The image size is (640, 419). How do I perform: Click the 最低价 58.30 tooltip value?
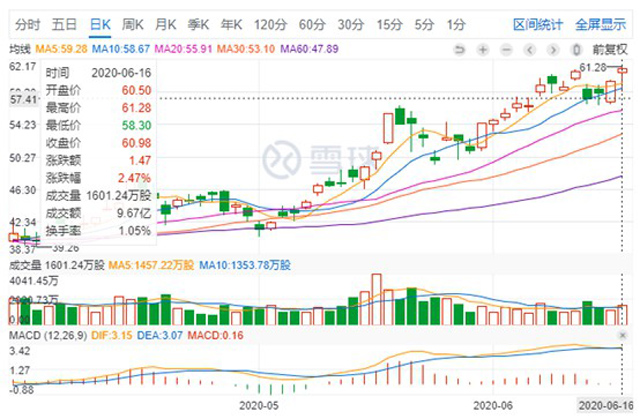[x=136, y=125]
